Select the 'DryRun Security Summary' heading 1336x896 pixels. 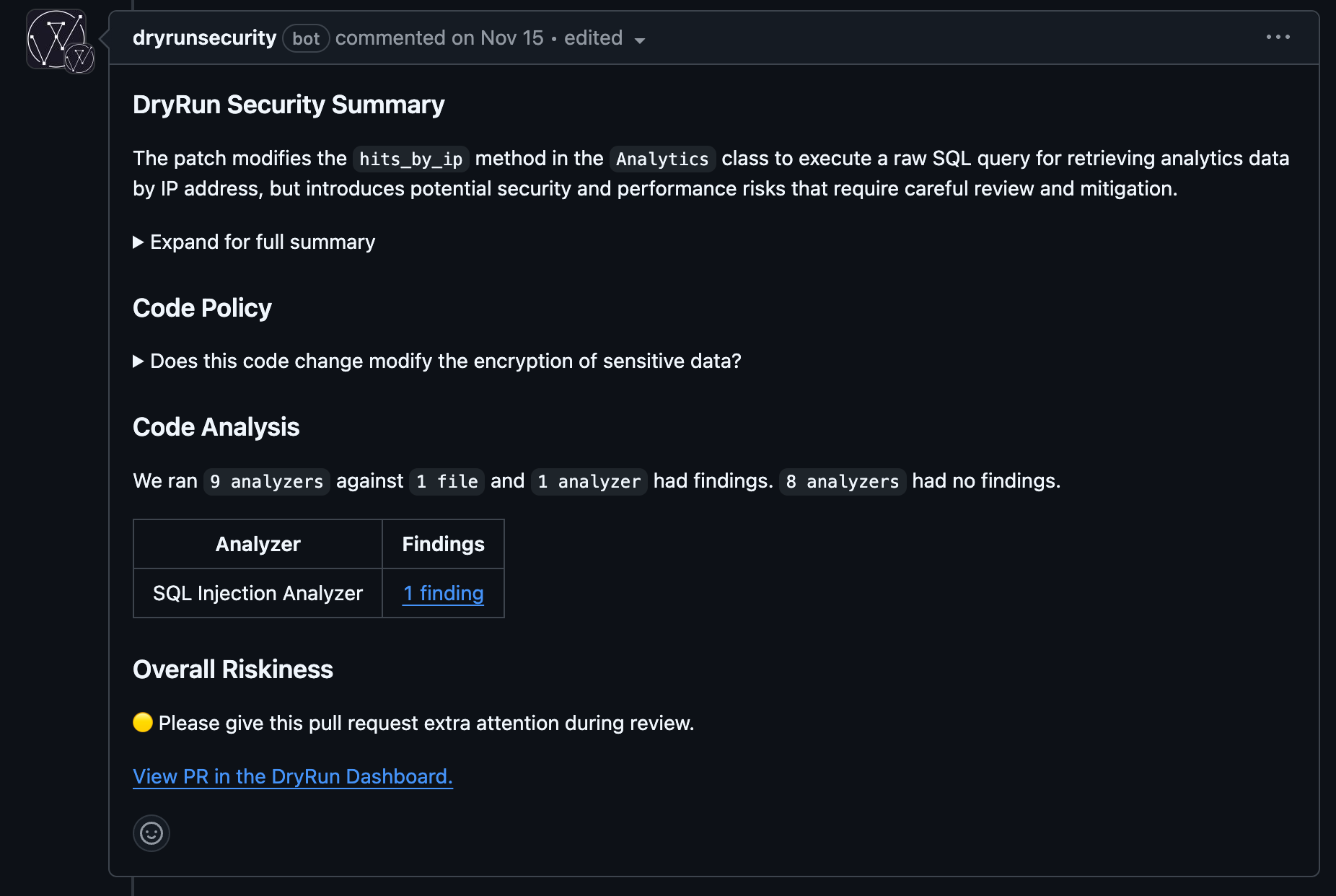tap(289, 105)
